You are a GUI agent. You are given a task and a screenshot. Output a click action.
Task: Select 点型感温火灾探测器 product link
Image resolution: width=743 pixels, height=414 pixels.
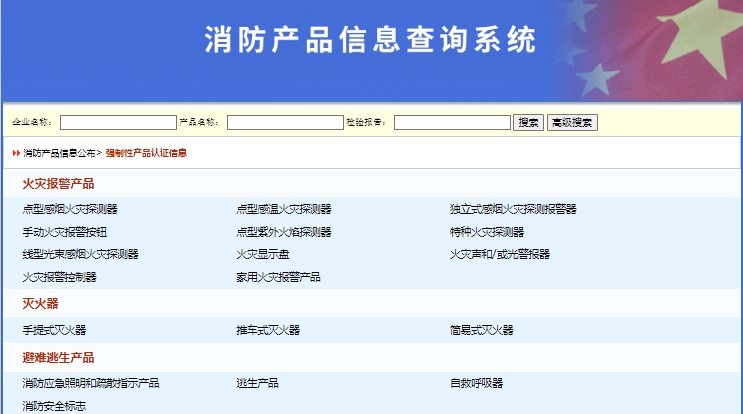pyautogui.click(x=283, y=209)
